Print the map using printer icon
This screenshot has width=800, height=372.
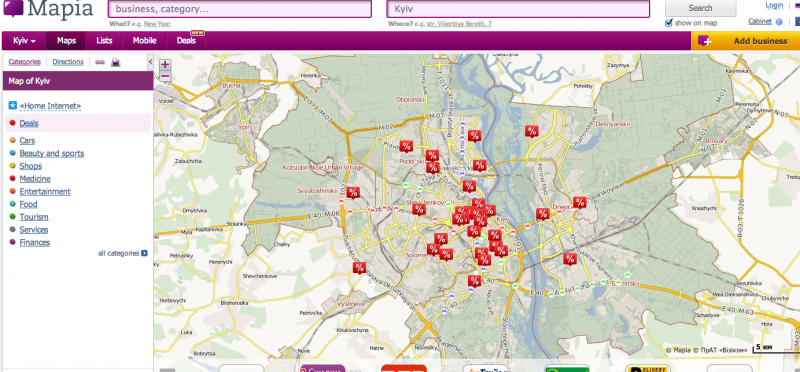(116, 62)
